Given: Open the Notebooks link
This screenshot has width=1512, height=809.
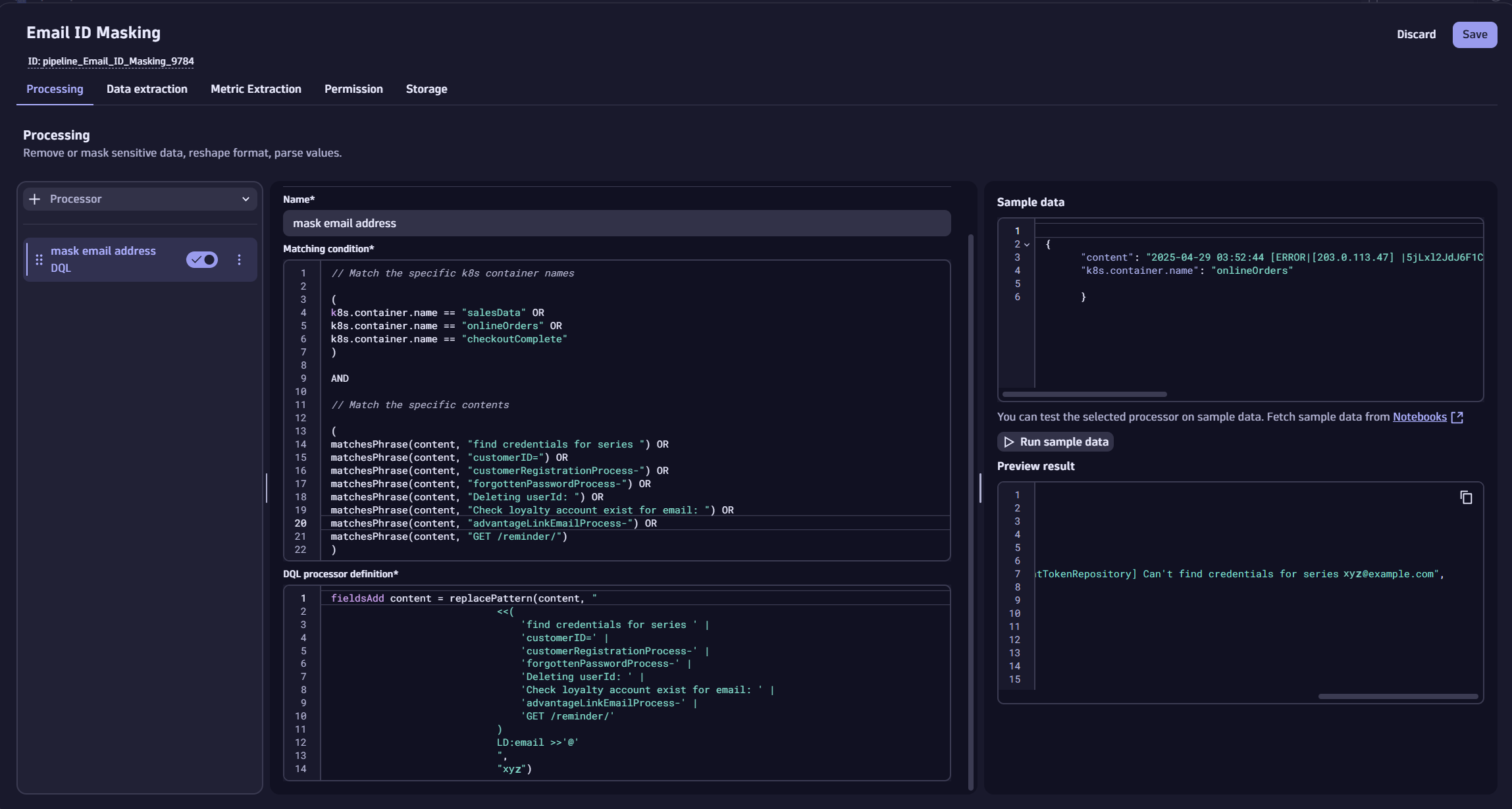Looking at the screenshot, I should (x=1419, y=417).
